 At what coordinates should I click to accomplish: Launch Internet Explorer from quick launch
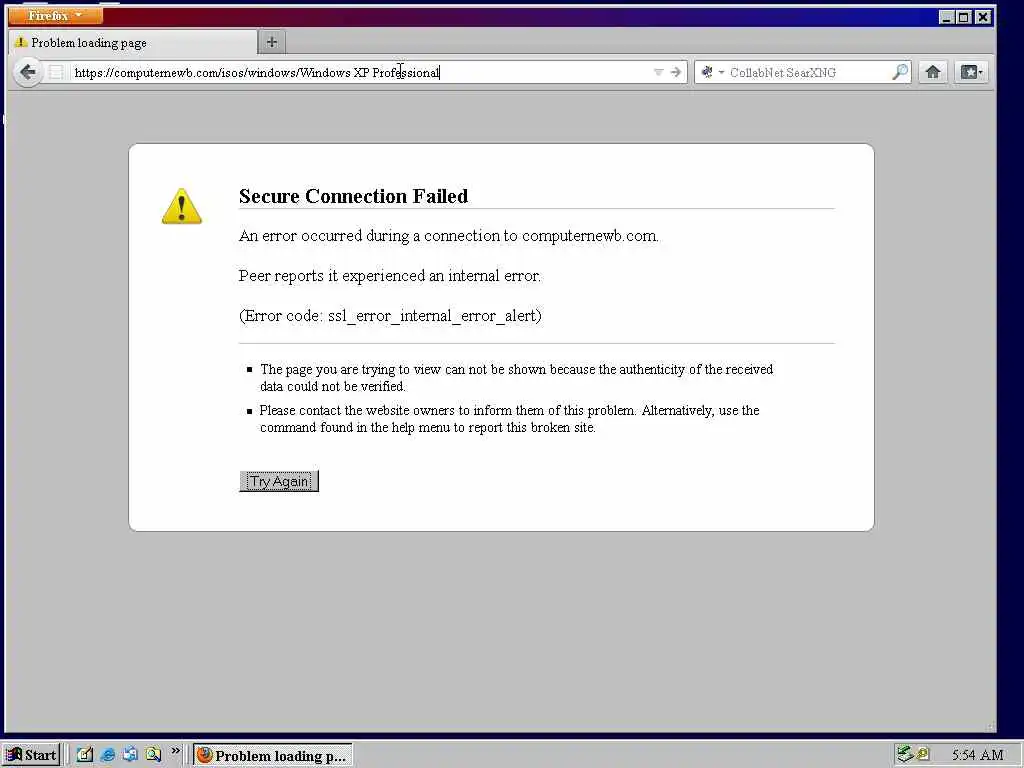pos(108,755)
